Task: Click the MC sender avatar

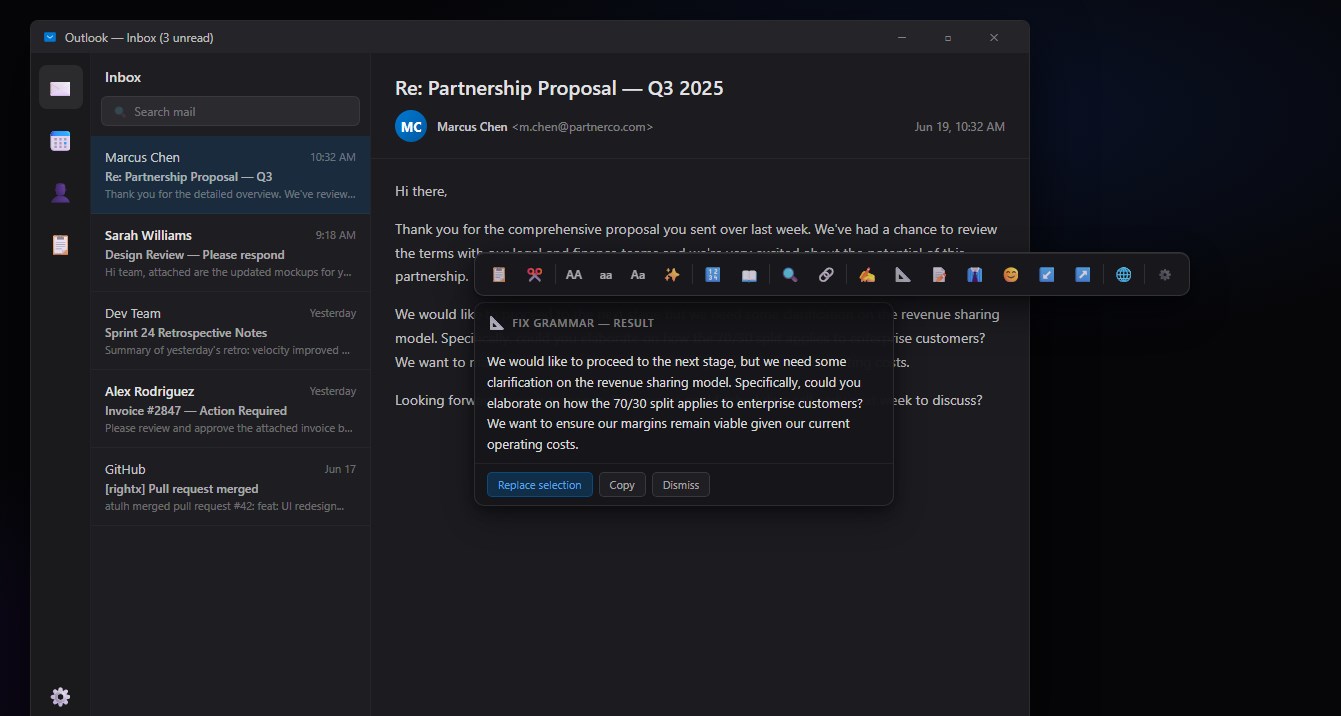Action: [411, 127]
